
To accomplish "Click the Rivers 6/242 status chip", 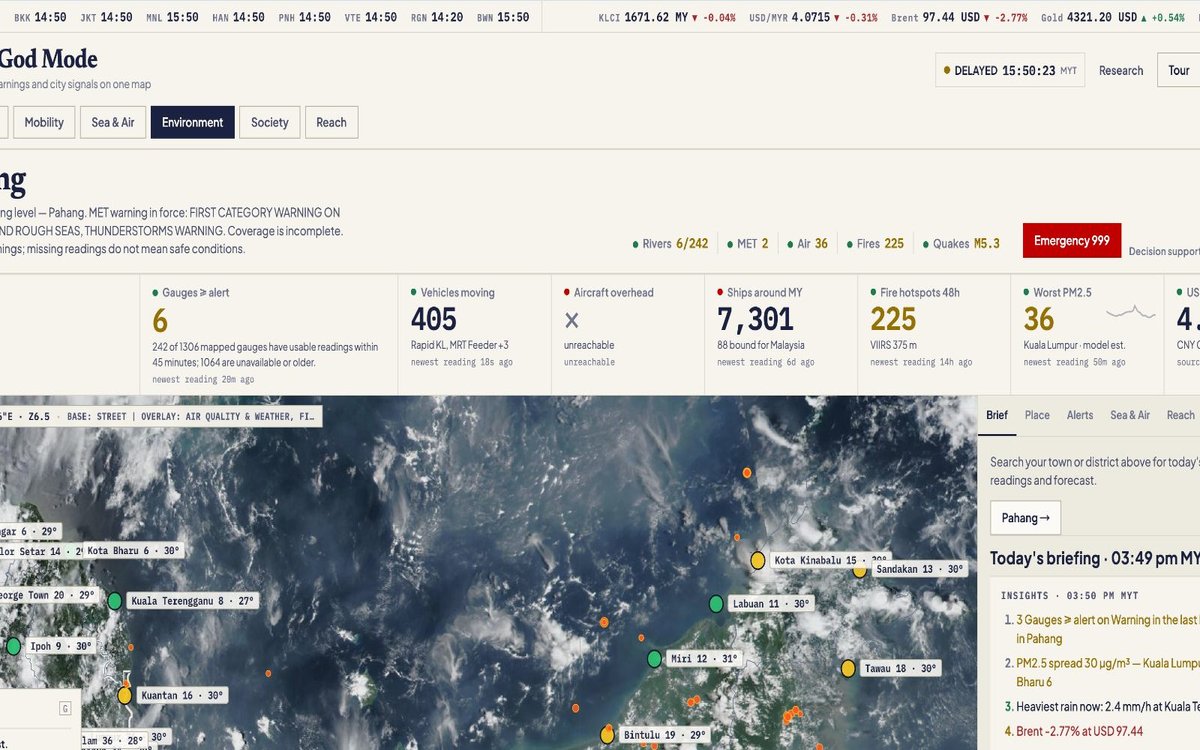I will point(670,243).
